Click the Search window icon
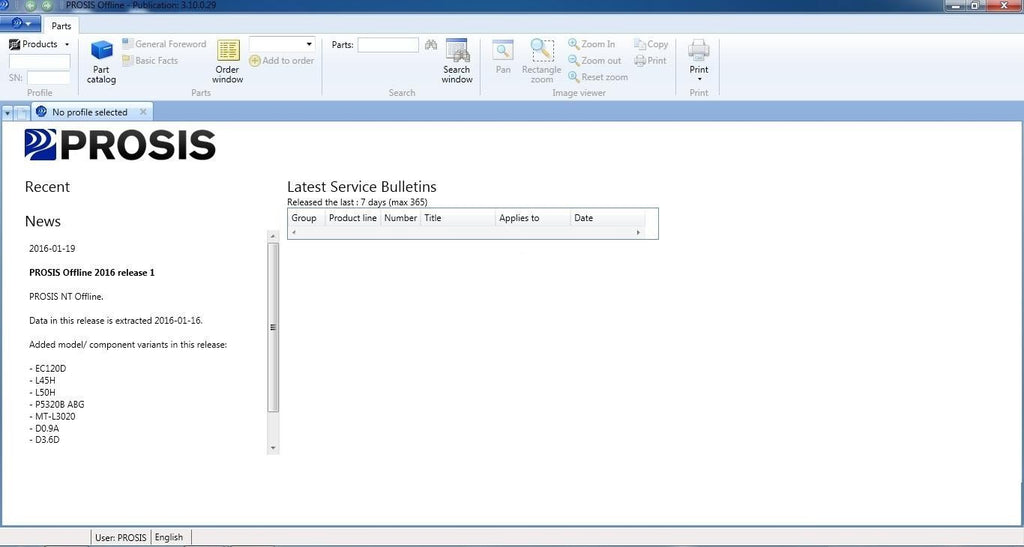This screenshot has width=1024, height=547. [x=457, y=60]
